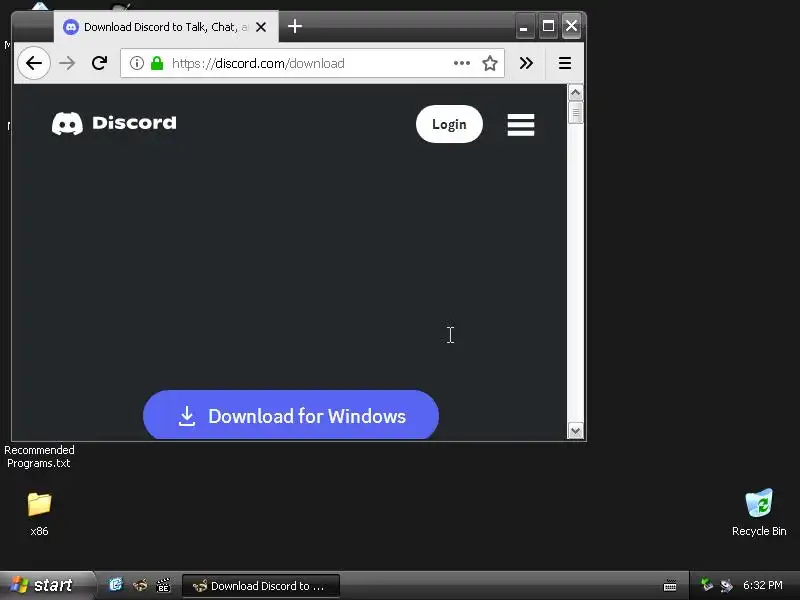The width and height of the screenshot is (800, 600).
Task: Open site information icon in address bar
Action: coord(136,63)
